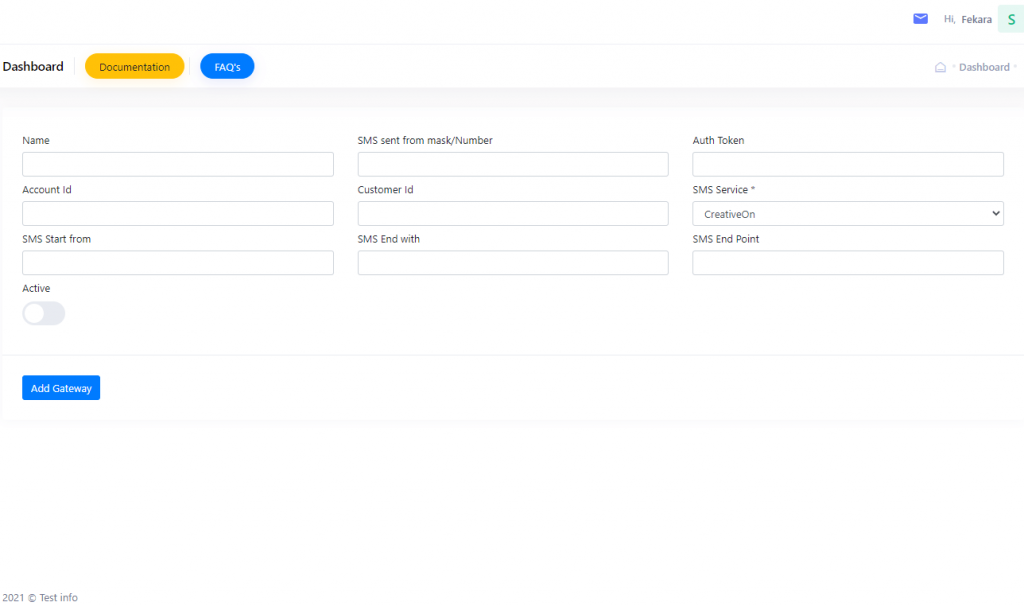
Task: Select the SMS End with field
Action: 513,263
